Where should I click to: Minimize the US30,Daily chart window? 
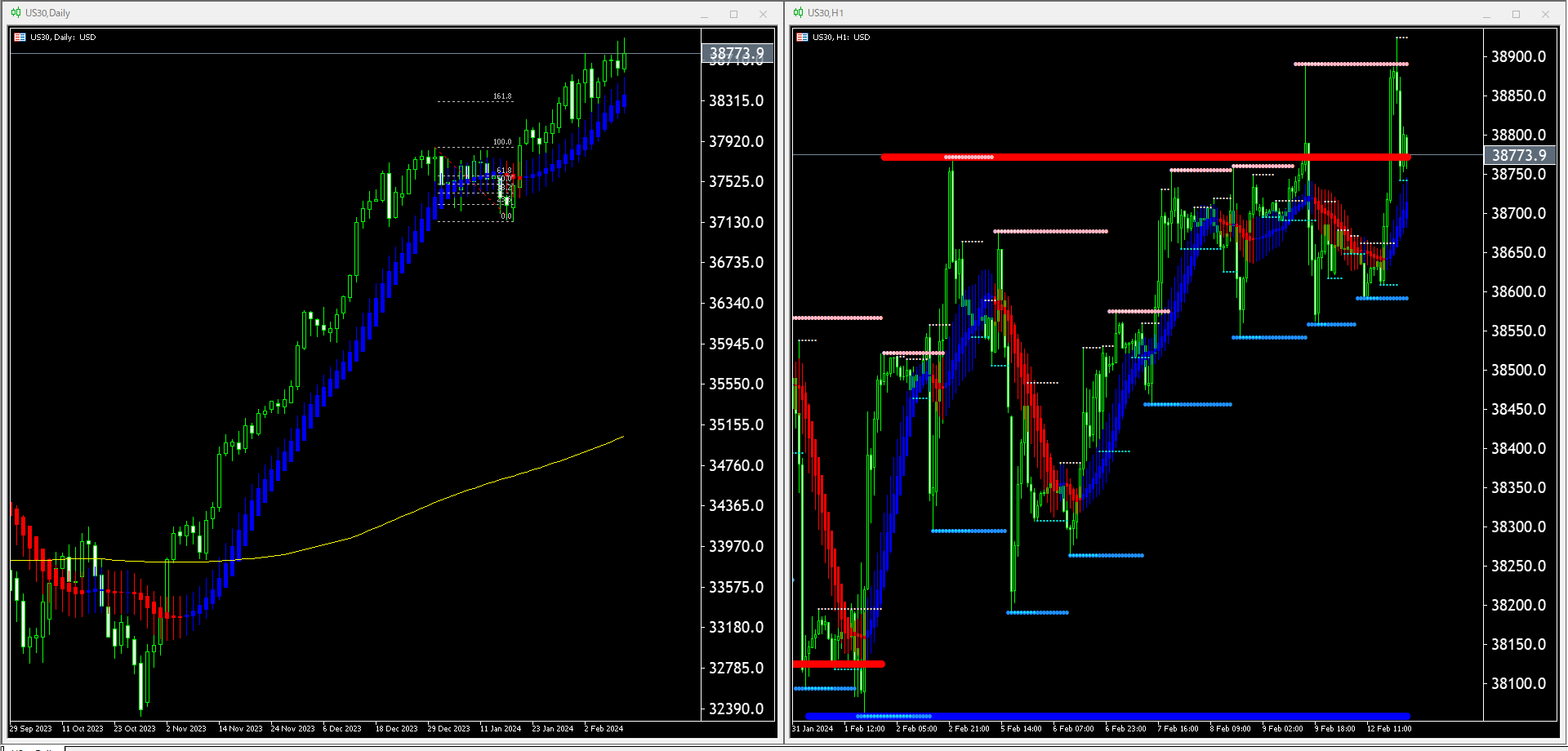tap(704, 14)
